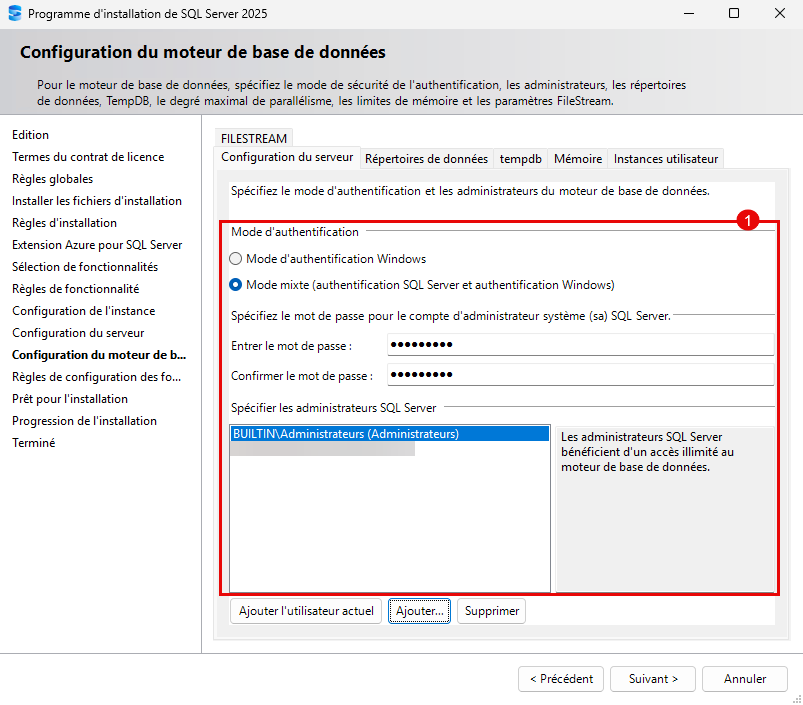Screen dimensions: 803x705
Task: Select Windows authentication mode radio button
Action: 236,259
